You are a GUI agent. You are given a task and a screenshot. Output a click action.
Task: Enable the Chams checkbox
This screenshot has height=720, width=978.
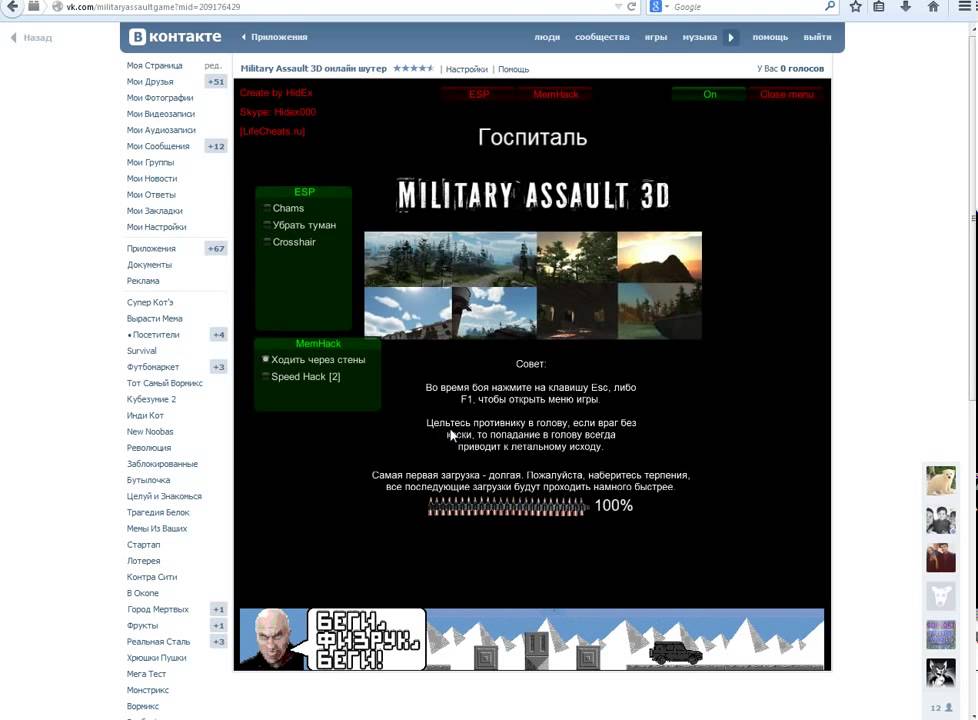[x=267, y=208]
